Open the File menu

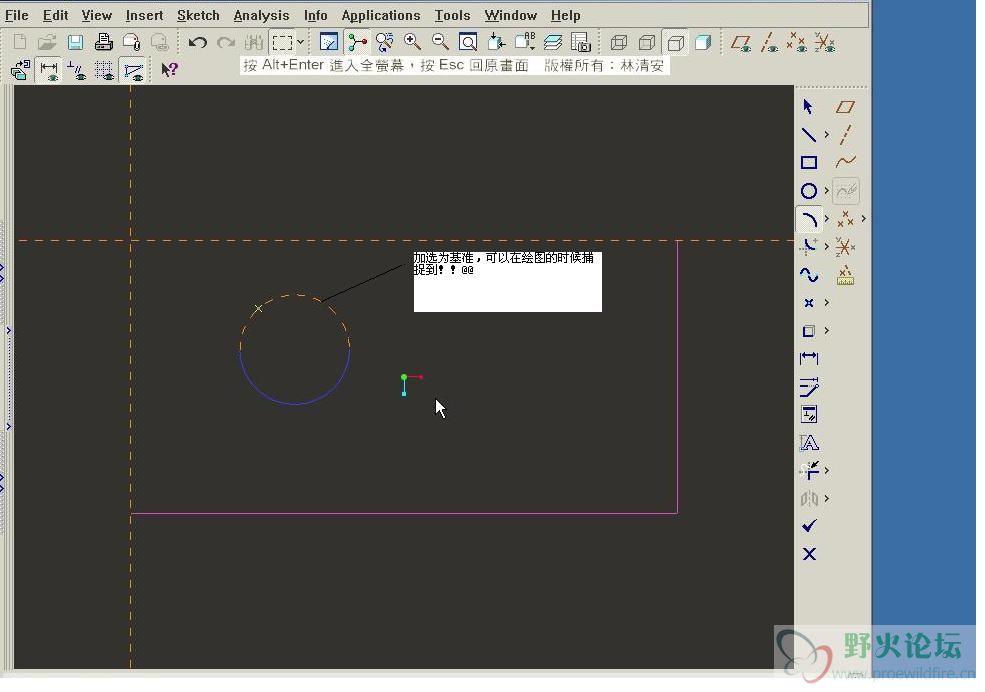click(17, 15)
